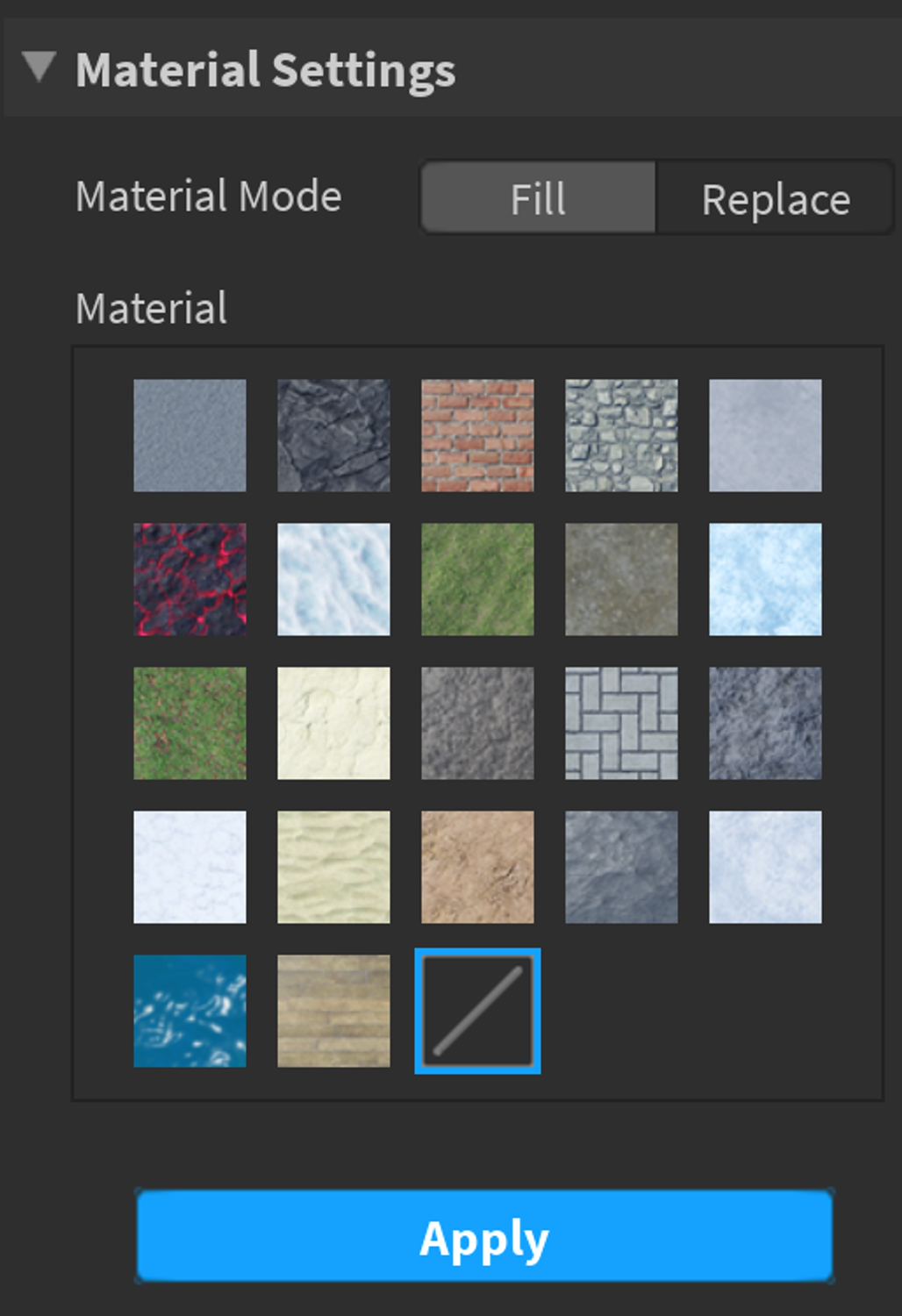Select the Slate material swatch
This screenshot has height=1316, width=902.
tap(621, 867)
